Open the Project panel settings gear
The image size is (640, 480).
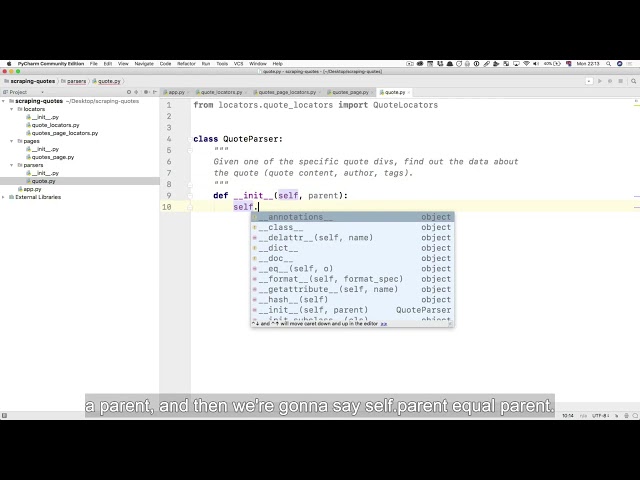(x=146, y=92)
